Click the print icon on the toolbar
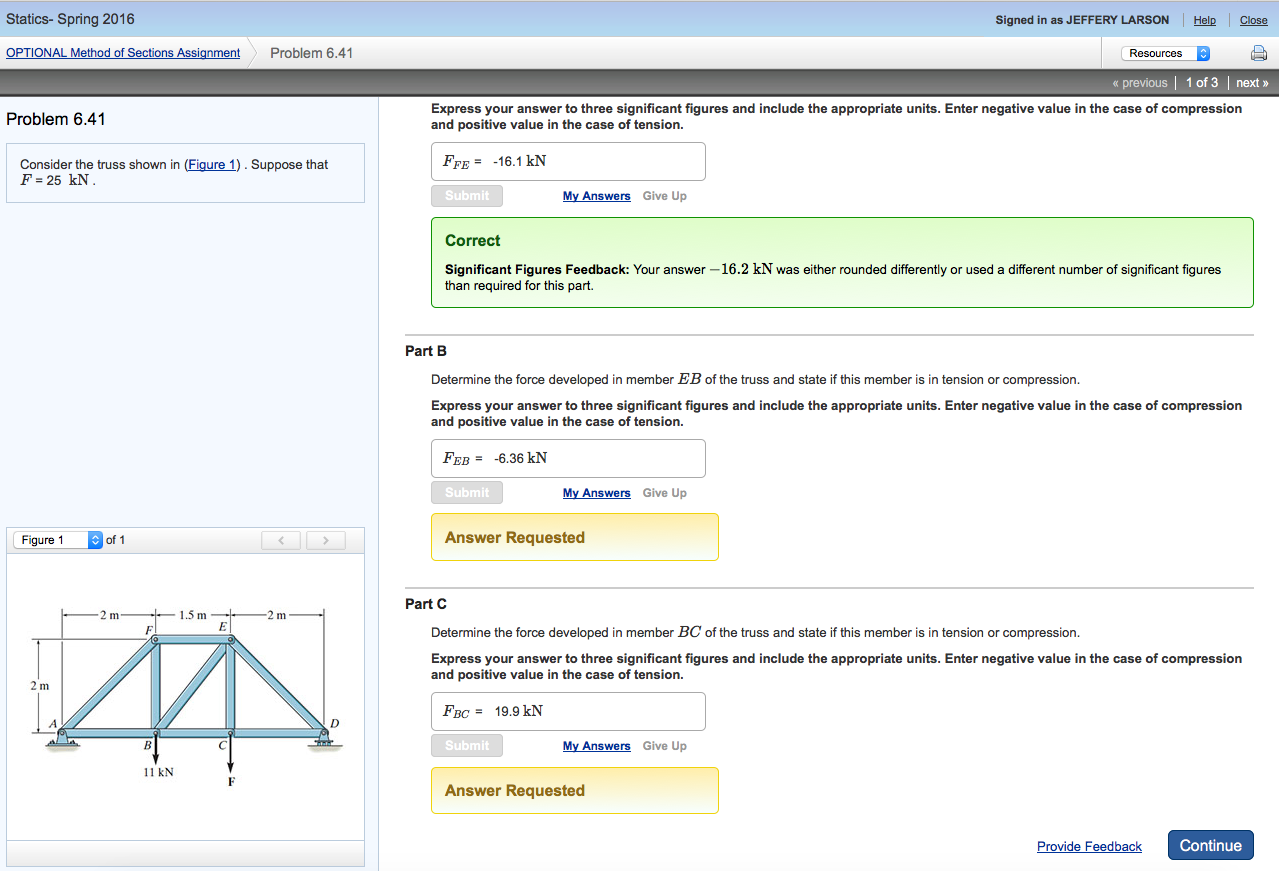Image resolution: width=1279 pixels, height=871 pixels. pos(1257,53)
